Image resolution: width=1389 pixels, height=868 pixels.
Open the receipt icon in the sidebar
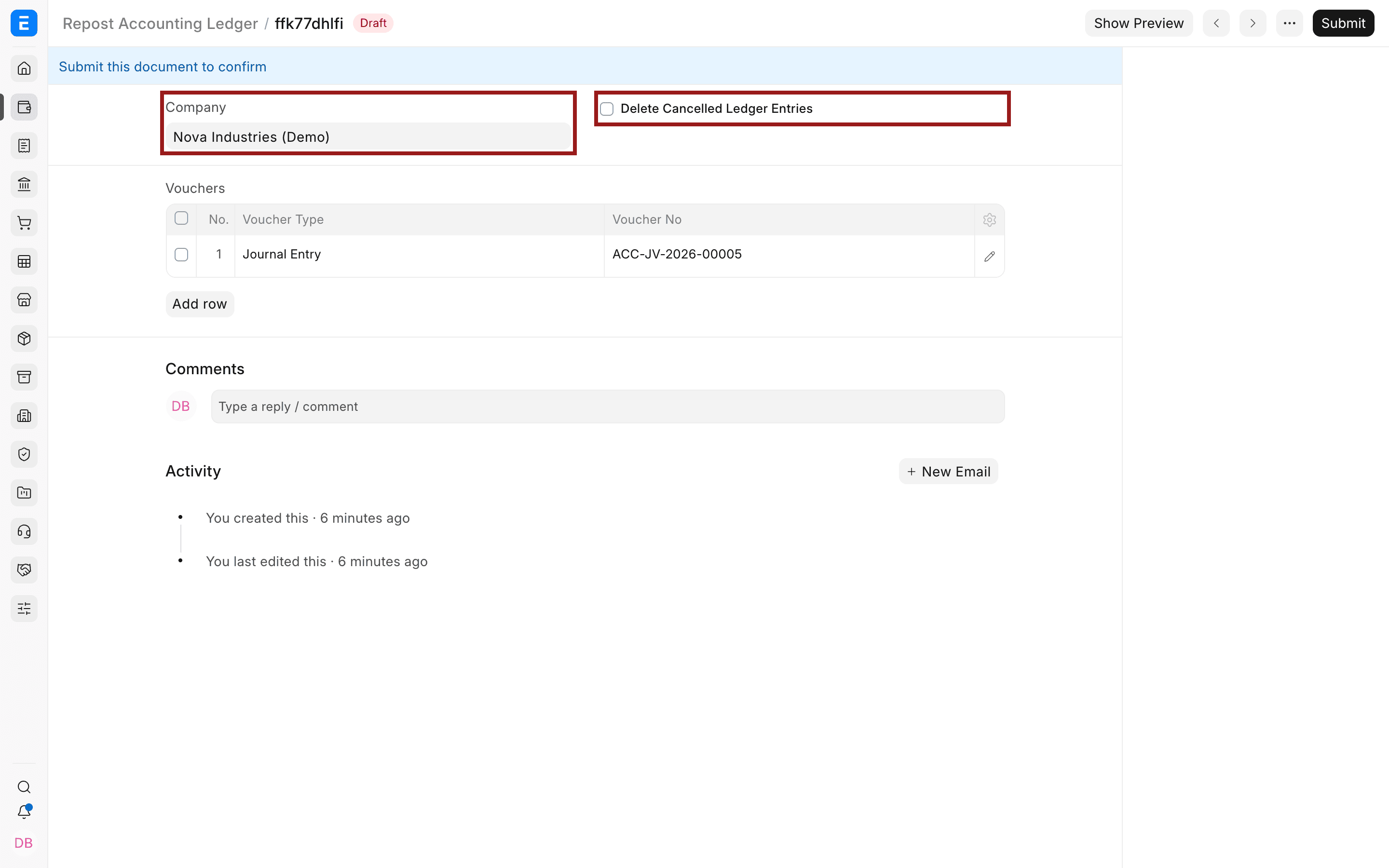tap(24, 146)
